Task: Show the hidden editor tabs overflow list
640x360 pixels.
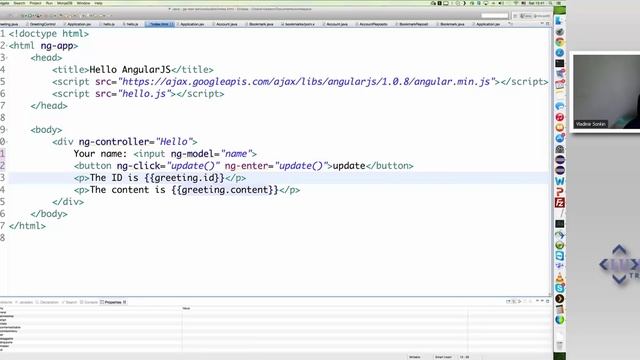Action: [510, 24]
